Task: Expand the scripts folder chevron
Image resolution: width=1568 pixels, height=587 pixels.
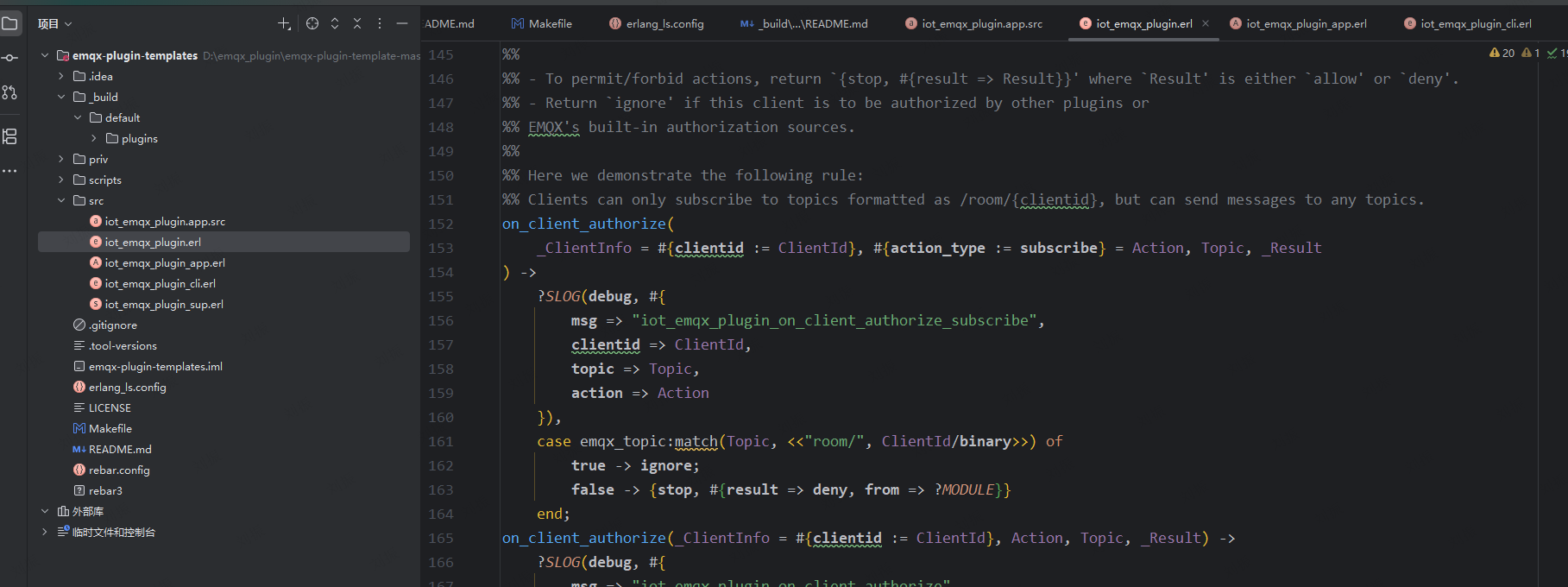Action: (x=61, y=180)
